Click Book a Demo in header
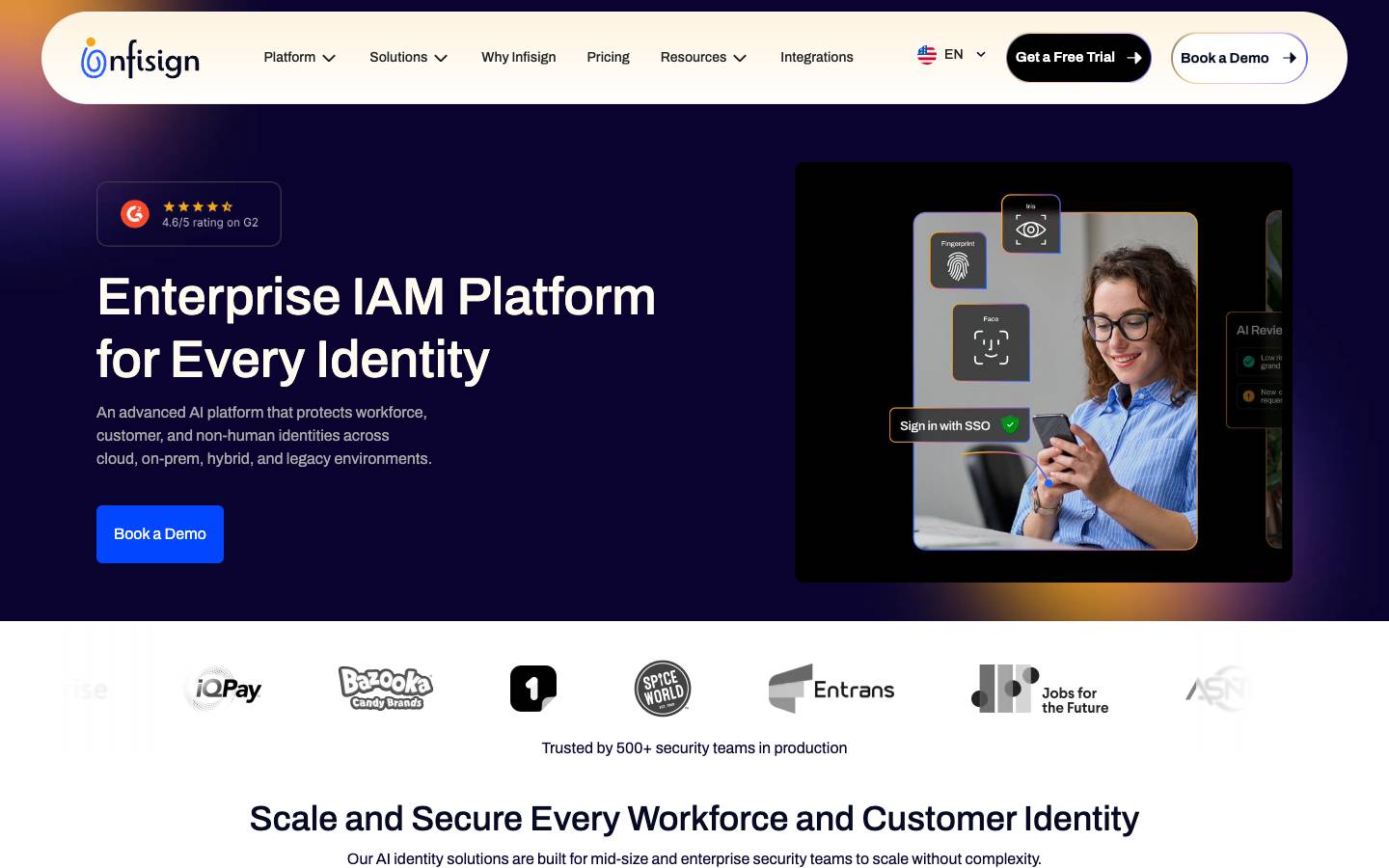Image resolution: width=1389 pixels, height=868 pixels. (1239, 58)
